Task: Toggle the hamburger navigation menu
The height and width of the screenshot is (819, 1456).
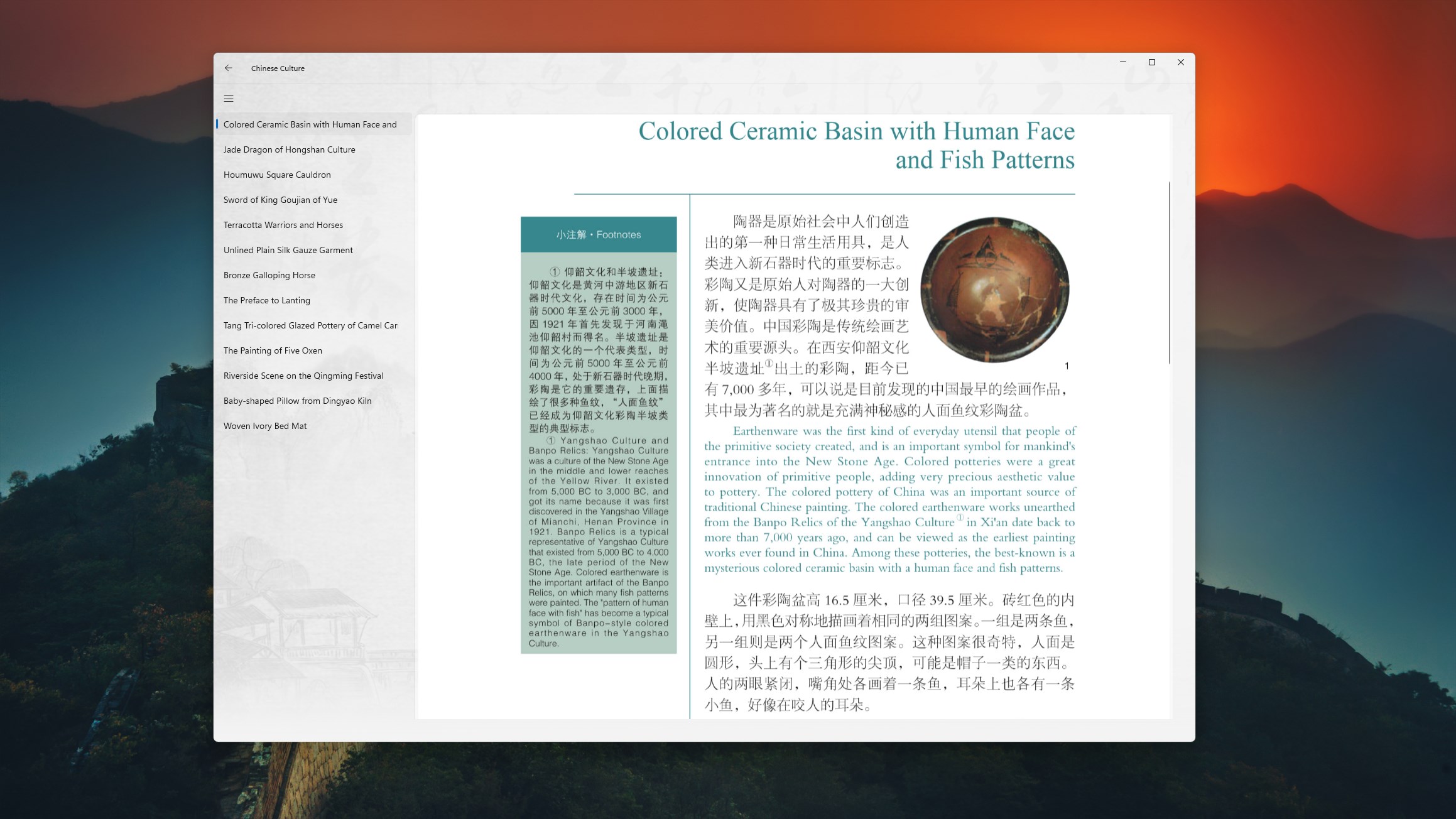Action: (229, 99)
